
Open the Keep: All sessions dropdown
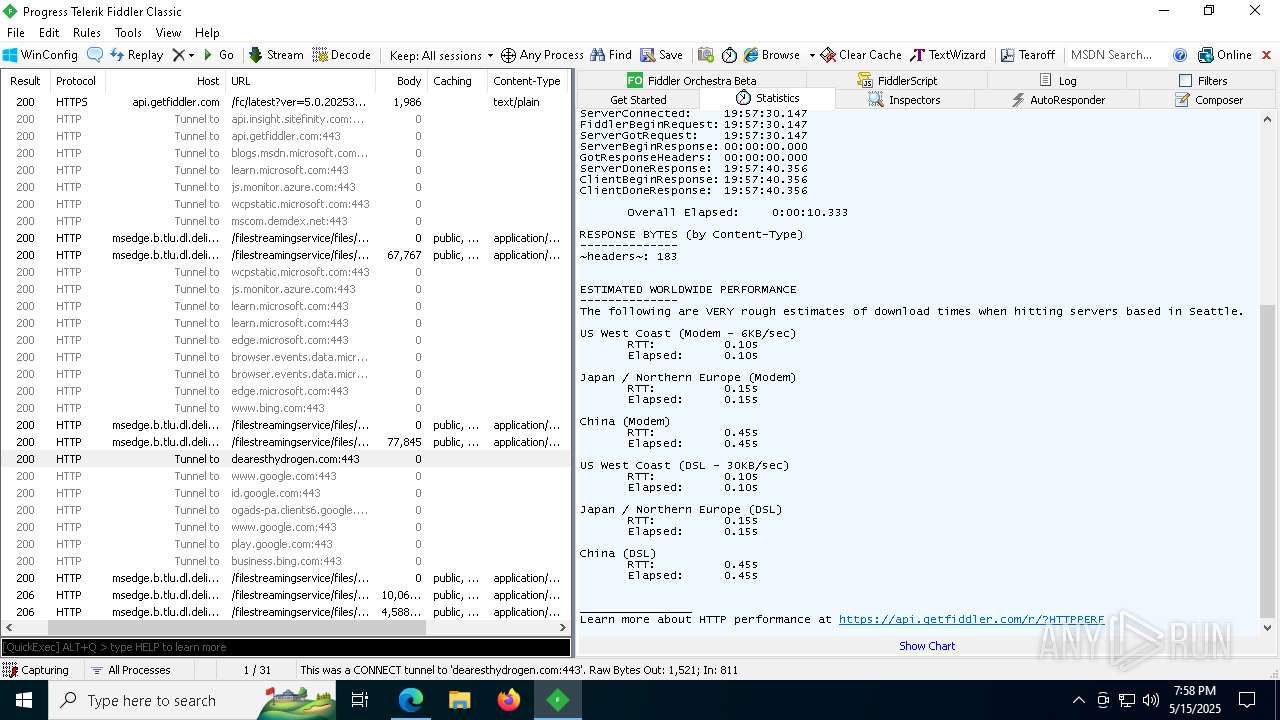coord(441,55)
